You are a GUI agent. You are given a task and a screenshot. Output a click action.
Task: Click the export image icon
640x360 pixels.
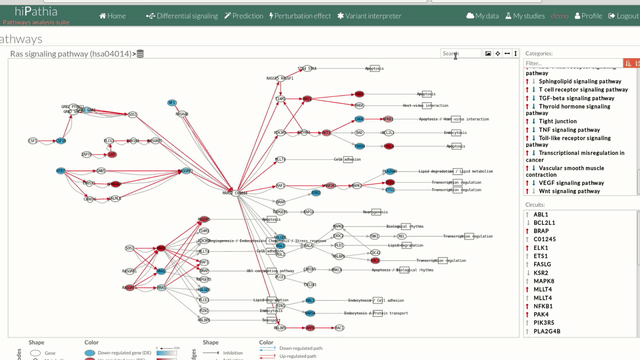tap(488, 53)
